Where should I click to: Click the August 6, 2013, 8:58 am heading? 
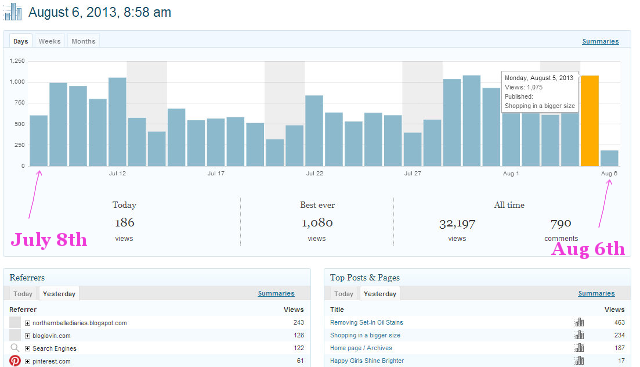point(100,12)
